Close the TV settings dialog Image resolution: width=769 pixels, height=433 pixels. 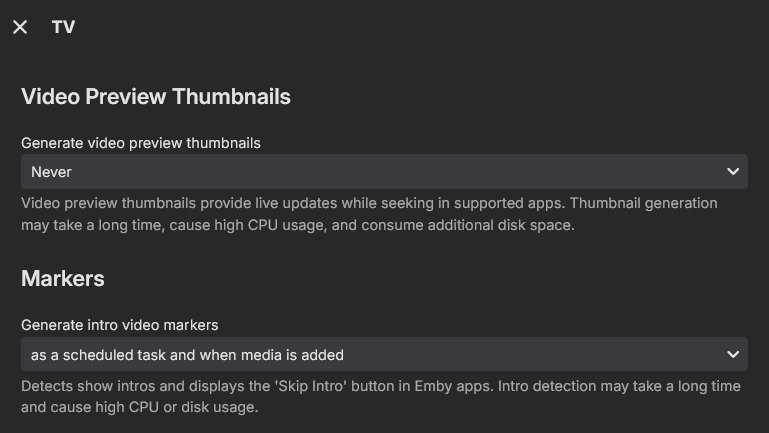(20, 27)
